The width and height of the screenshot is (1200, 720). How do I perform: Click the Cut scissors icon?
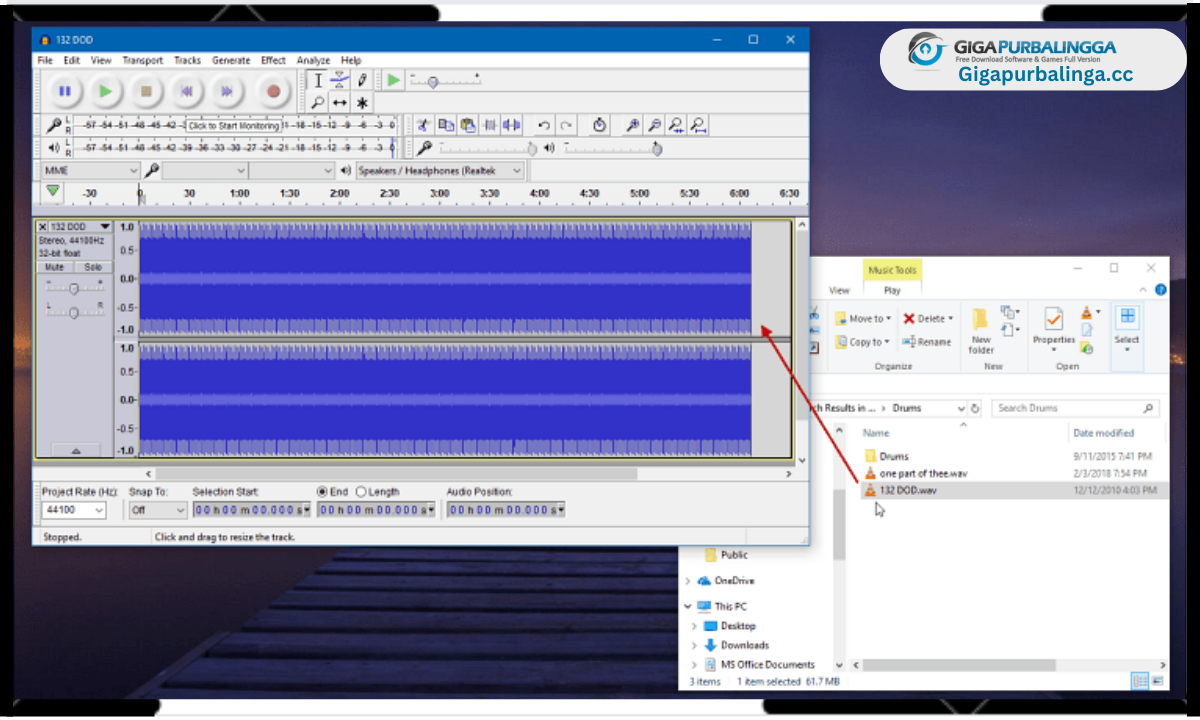click(424, 125)
